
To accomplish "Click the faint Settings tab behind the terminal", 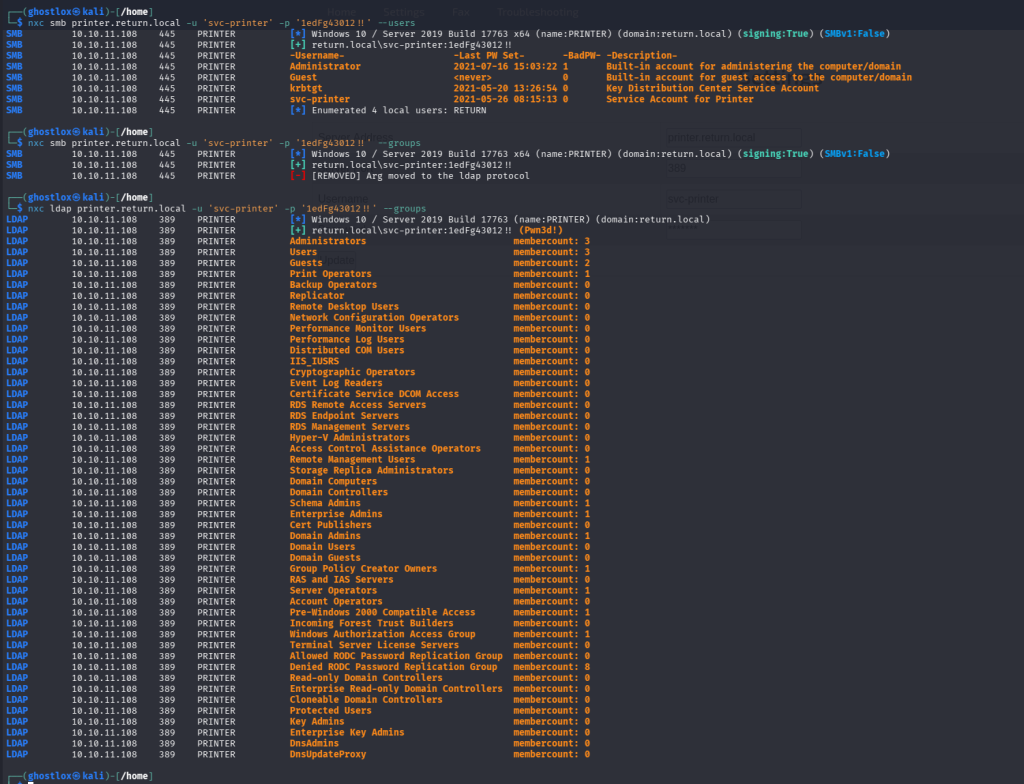I will (404, 12).
